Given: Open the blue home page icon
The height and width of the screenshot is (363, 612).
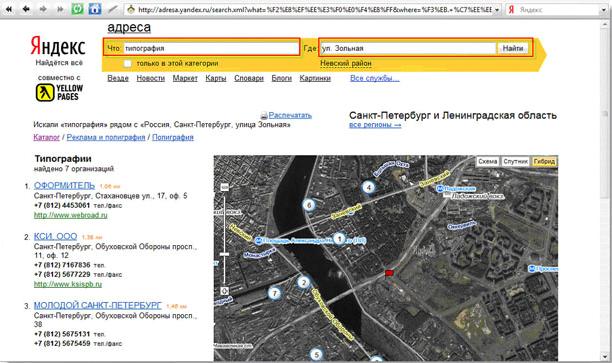Looking at the screenshot, I should pos(94,9).
